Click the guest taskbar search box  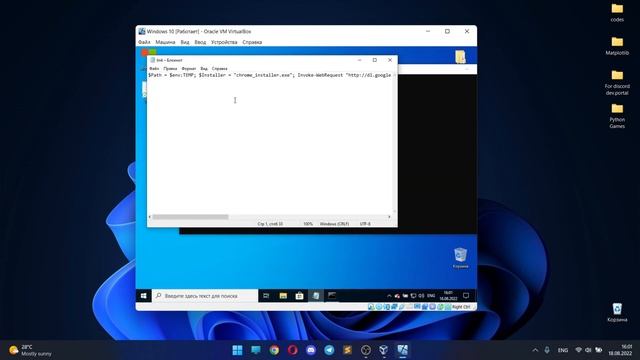pyautogui.click(x=205, y=296)
